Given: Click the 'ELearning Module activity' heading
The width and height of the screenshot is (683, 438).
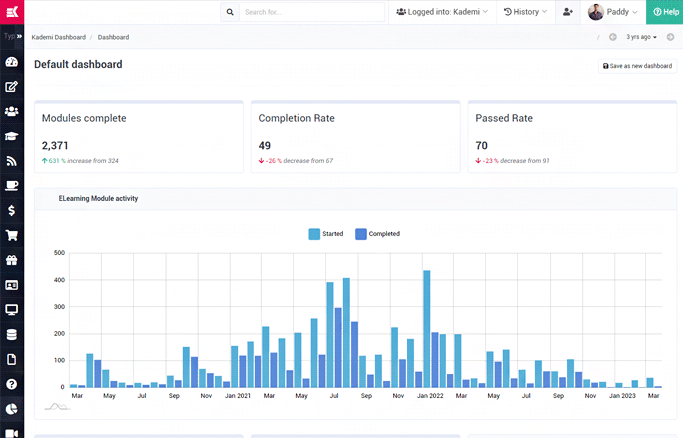Looking at the screenshot, I should pos(98,199).
